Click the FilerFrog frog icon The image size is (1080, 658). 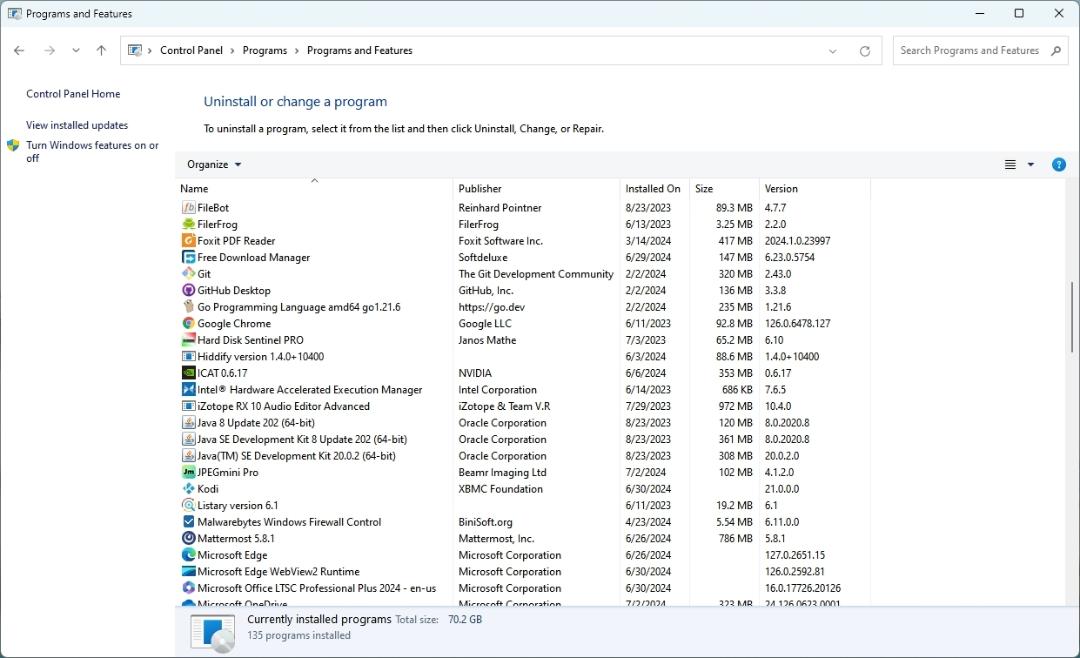pos(188,224)
